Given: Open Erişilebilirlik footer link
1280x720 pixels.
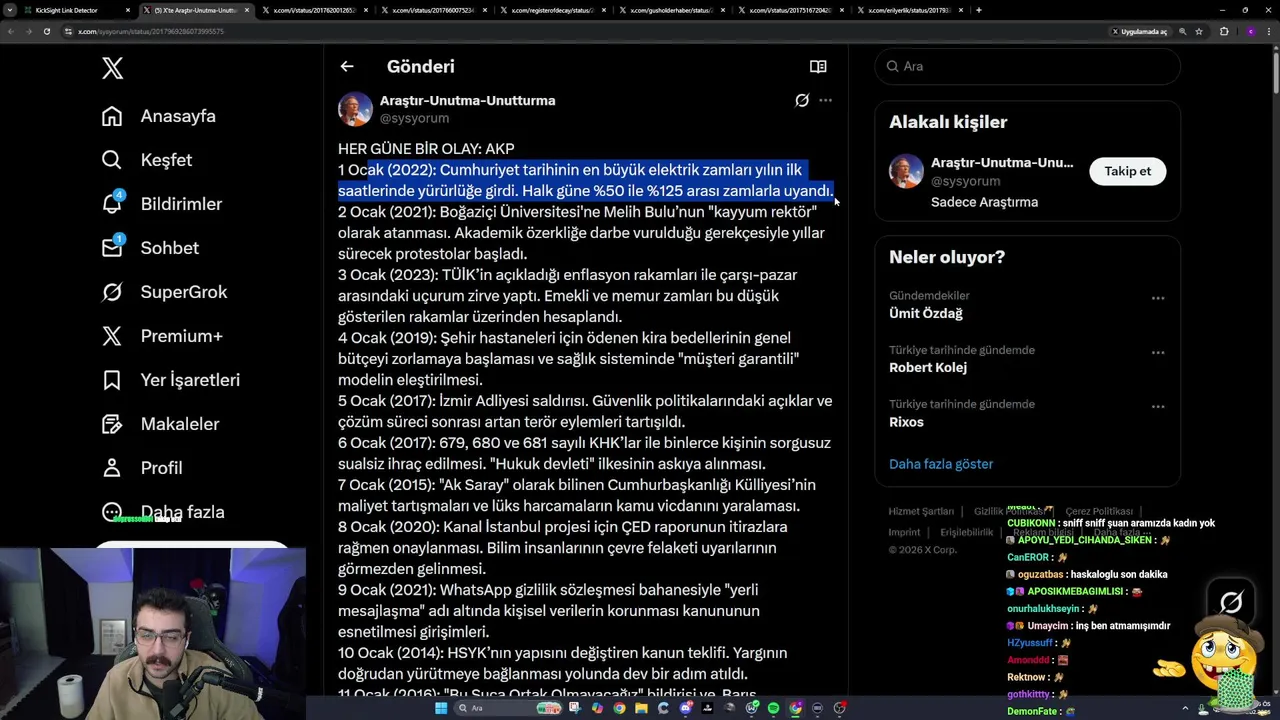Looking at the screenshot, I should click(x=966, y=532).
